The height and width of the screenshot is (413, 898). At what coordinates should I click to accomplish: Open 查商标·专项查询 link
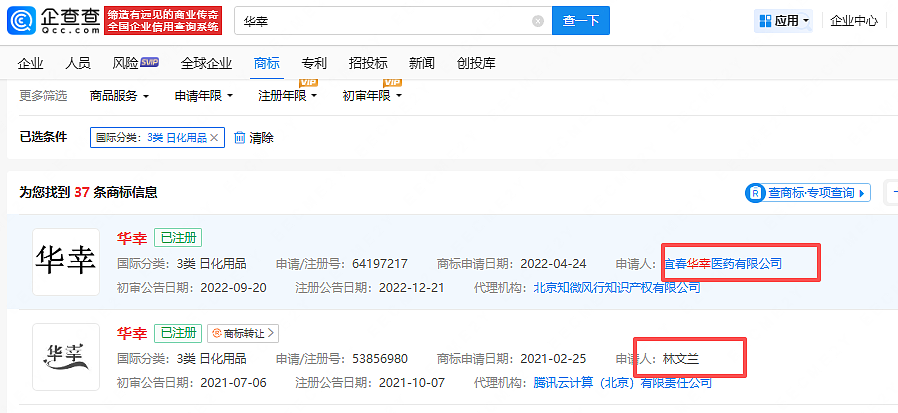[x=808, y=193]
